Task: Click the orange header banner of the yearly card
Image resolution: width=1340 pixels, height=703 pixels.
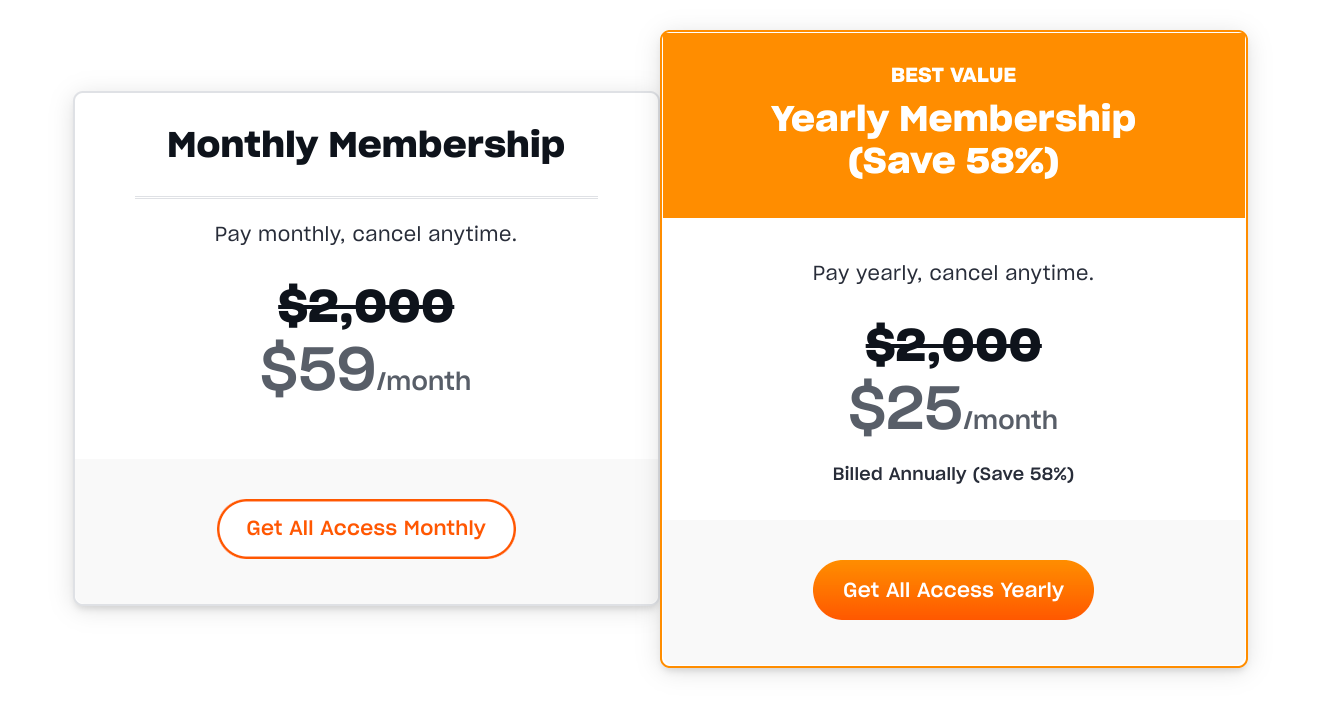Action: tap(953, 125)
